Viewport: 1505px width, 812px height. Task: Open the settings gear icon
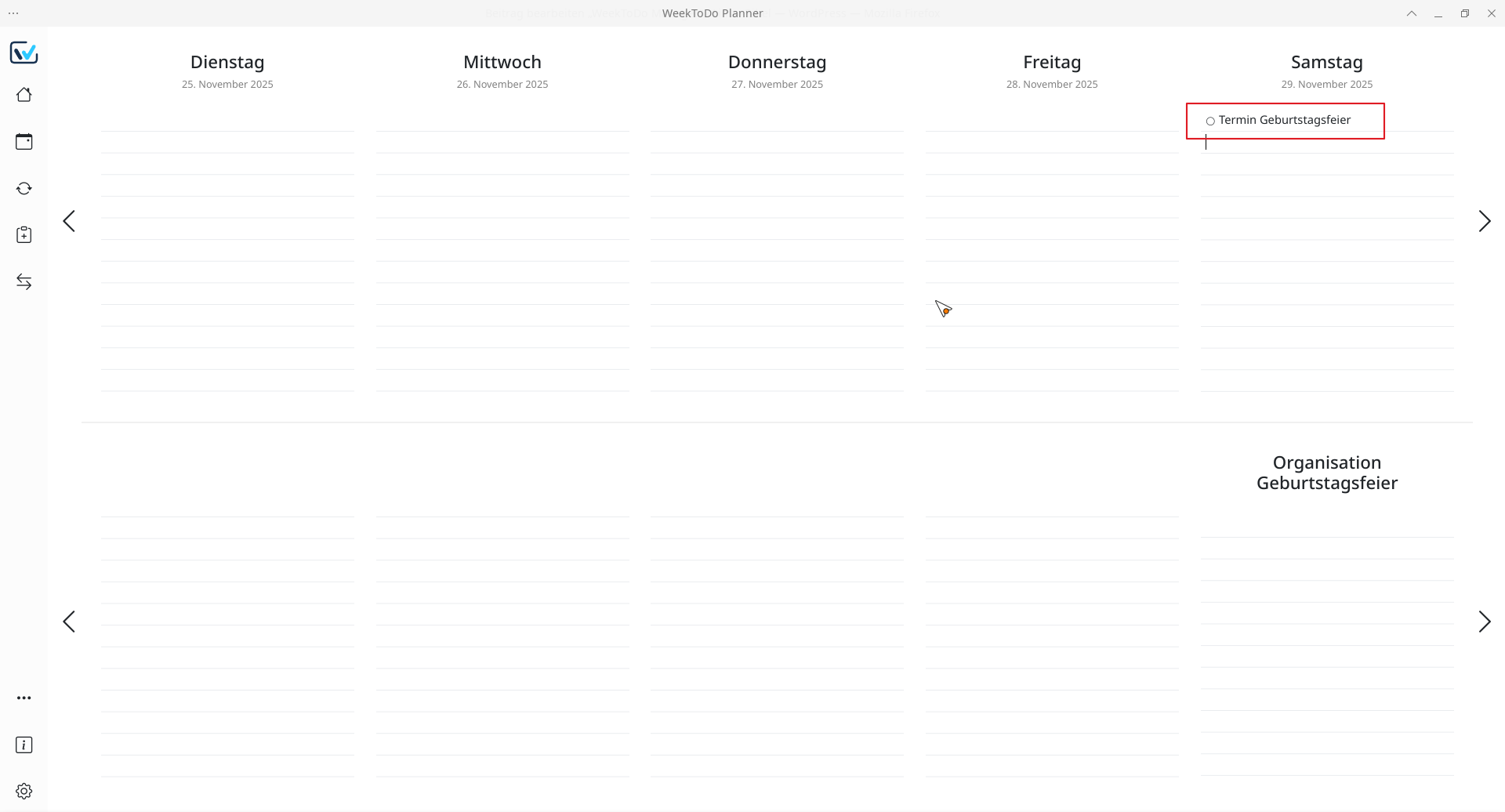pos(24,791)
